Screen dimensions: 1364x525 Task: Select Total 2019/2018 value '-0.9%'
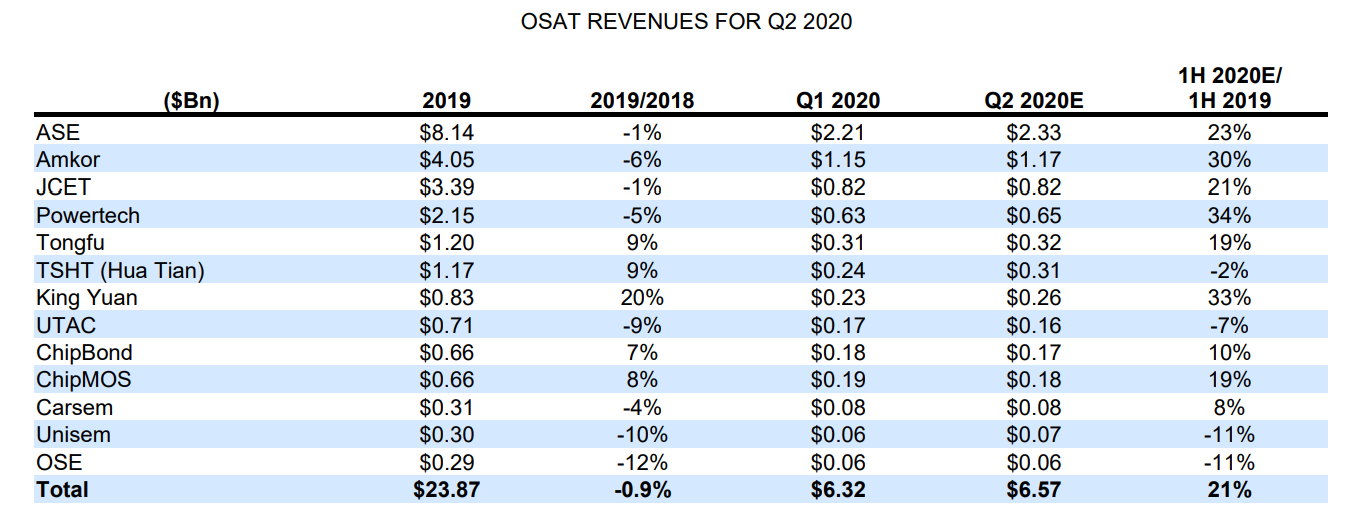[642, 490]
